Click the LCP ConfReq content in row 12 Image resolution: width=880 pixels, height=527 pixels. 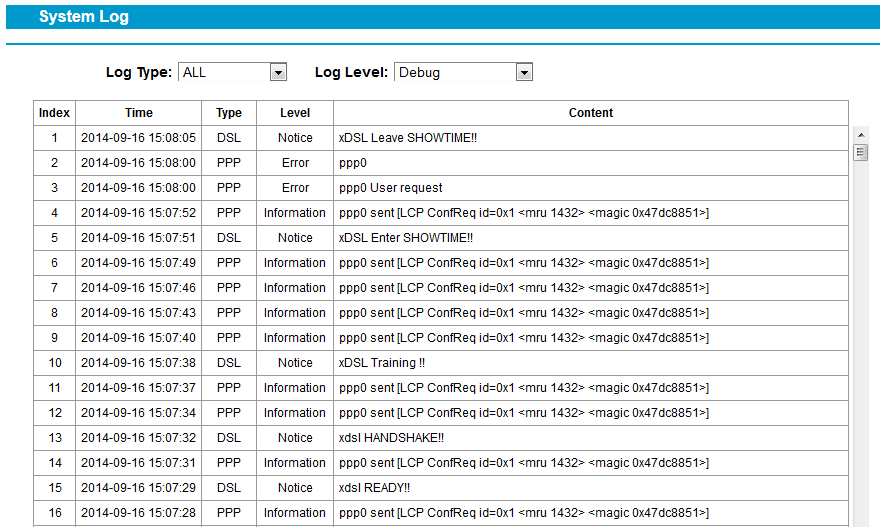pyautogui.click(x=524, y=413)
